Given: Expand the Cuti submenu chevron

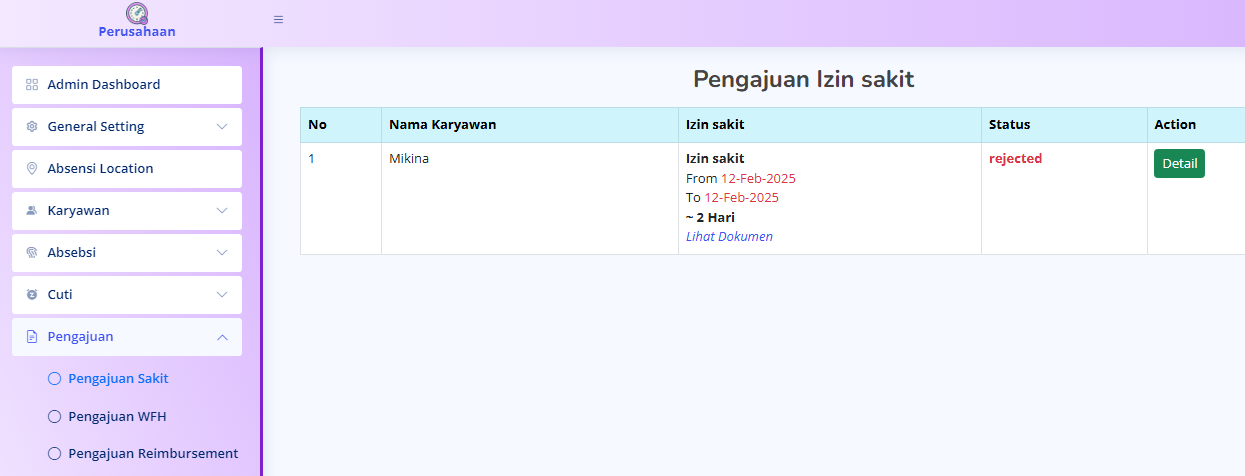Looking at the screenshot, I should [222, 295].
